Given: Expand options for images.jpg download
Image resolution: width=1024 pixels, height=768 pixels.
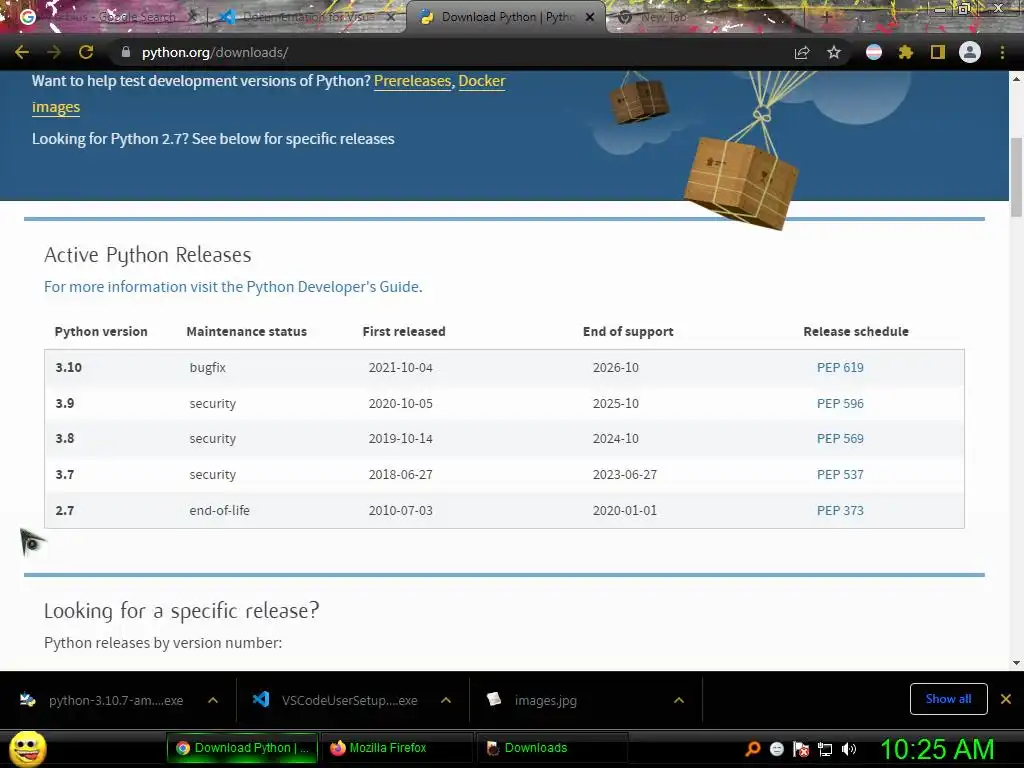Looking at the screenshot, I should 679,700.
